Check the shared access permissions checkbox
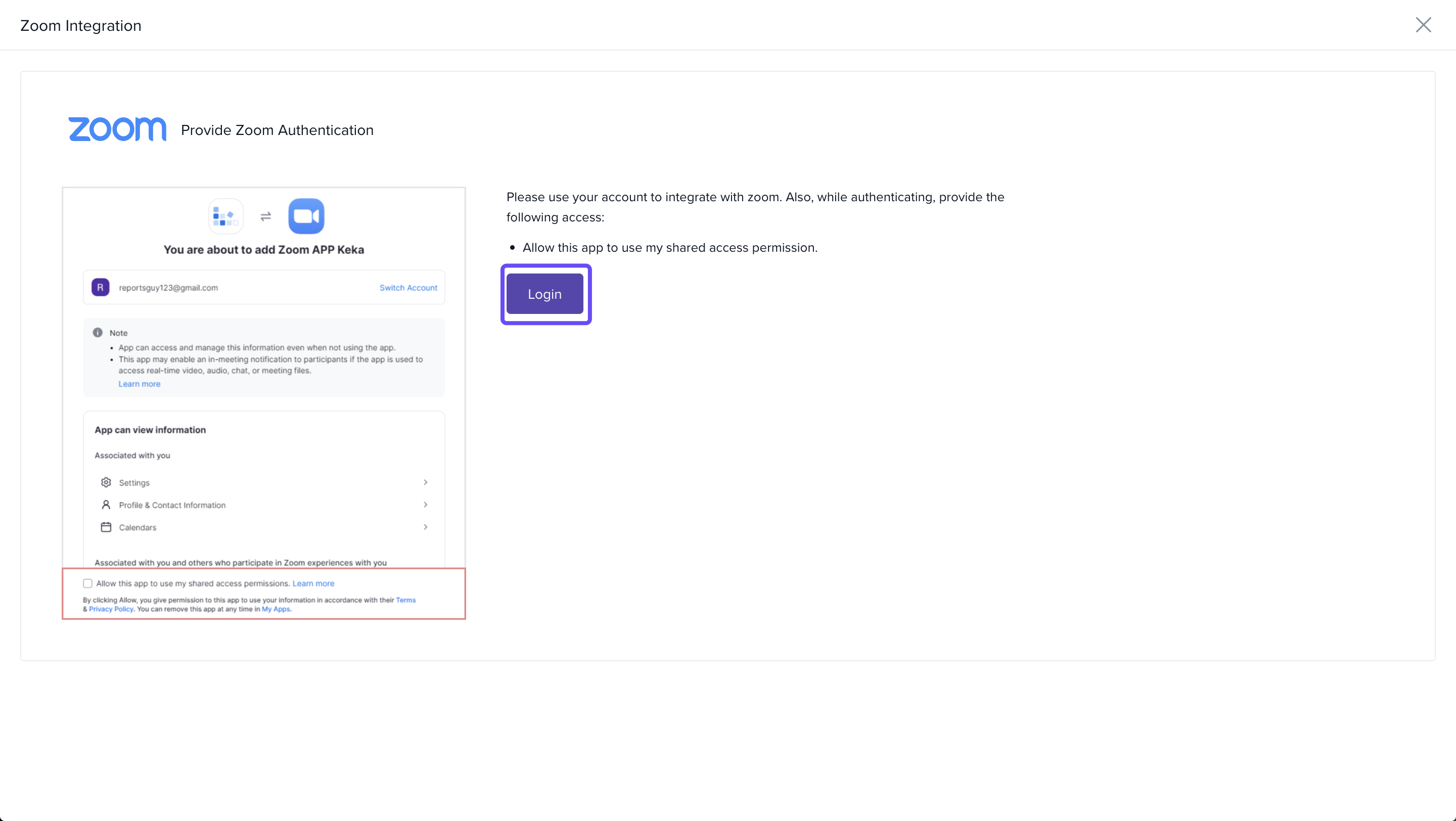Image resolution: width=1456 pixels, height=821 pixels. click(87, 583)
